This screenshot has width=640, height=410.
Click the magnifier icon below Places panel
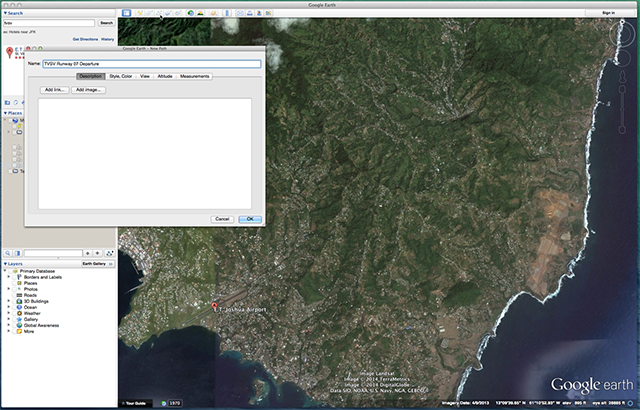(8, 253)
